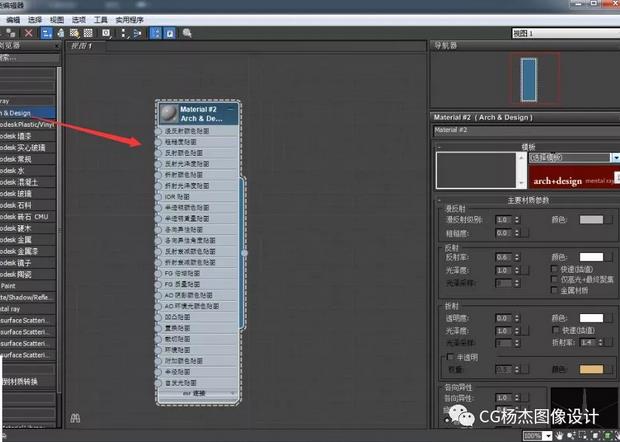Select the pan hand tool icon
This screenshot has height=442, width=620.
(x=559, y=436)
